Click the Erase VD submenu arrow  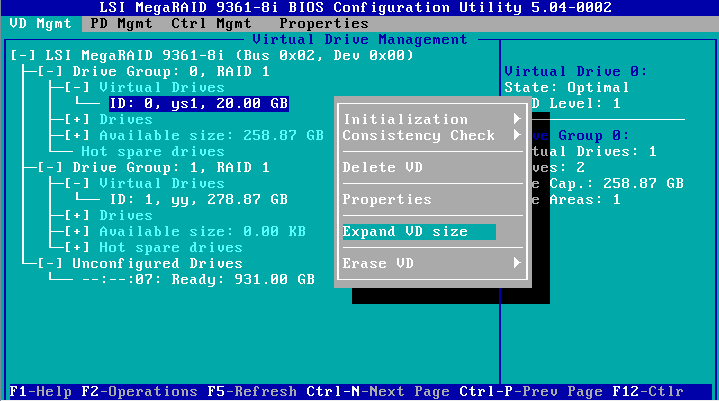517,263
